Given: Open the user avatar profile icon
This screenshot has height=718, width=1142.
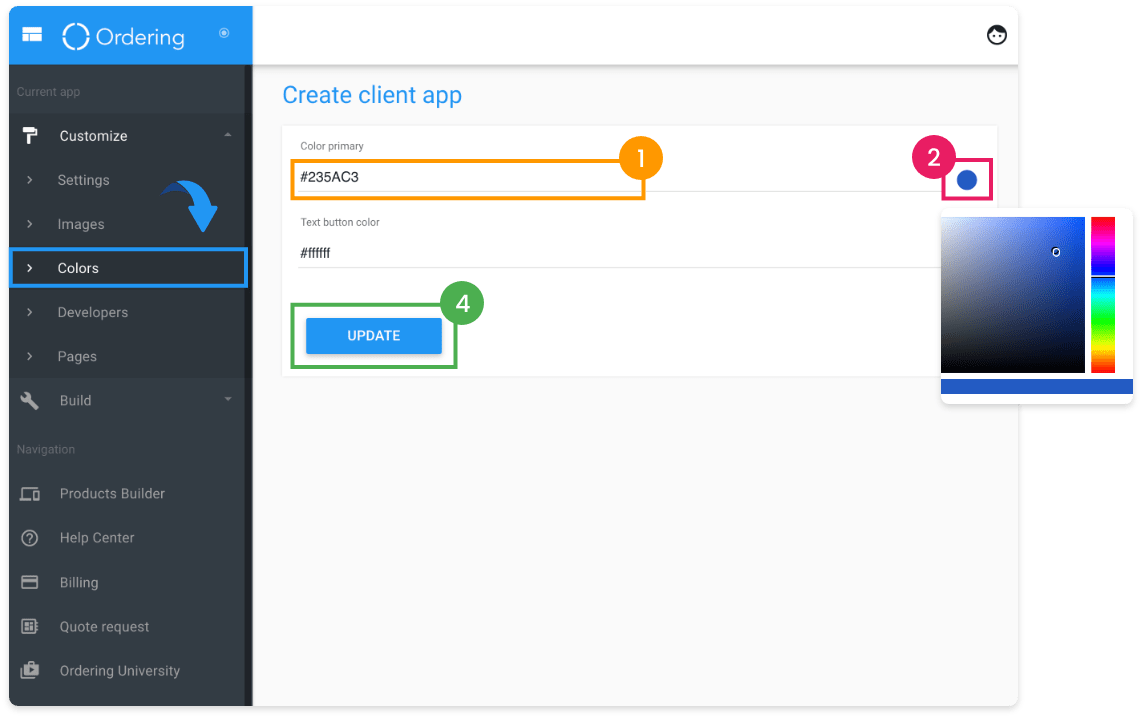Looking at the screenshot, I should (996, 35).
